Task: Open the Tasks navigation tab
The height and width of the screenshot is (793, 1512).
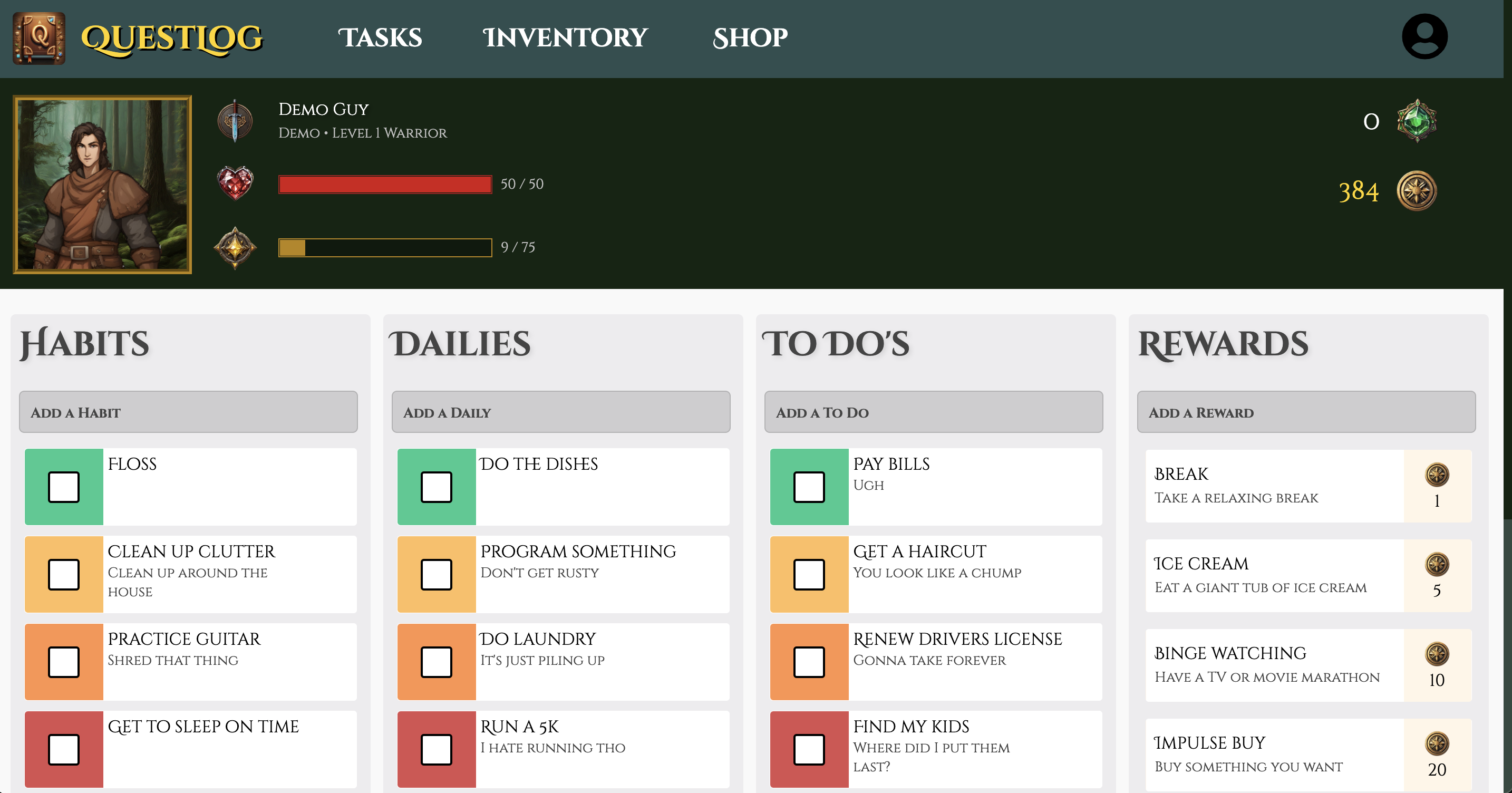Action: 380,37
